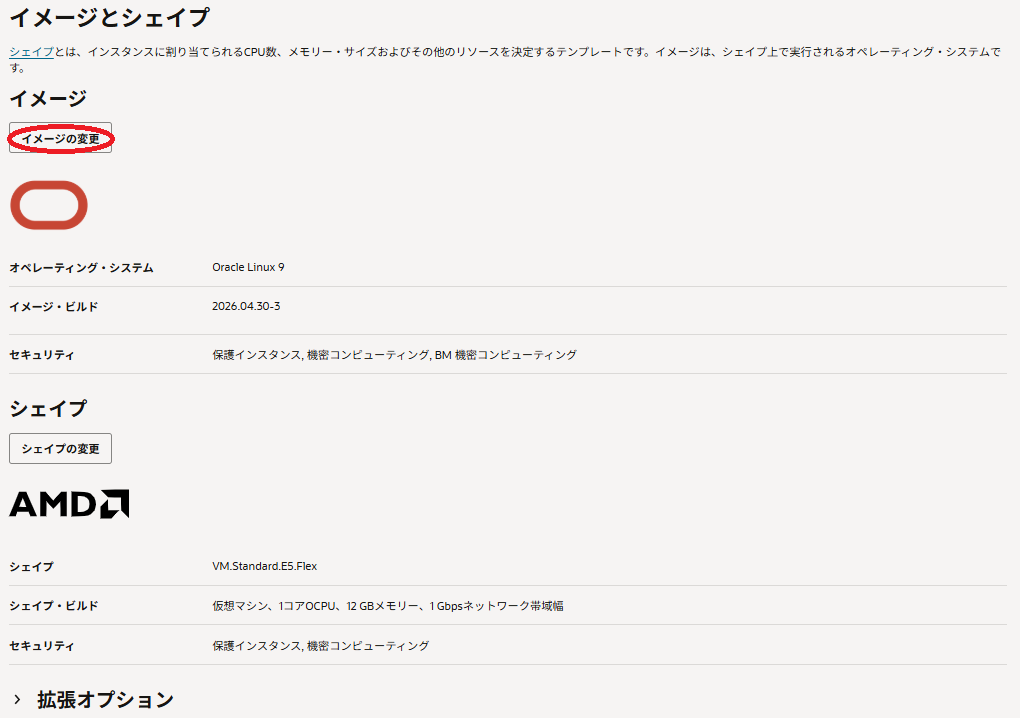Click the イメージ・ビルド label

click(x=54, y=307)
